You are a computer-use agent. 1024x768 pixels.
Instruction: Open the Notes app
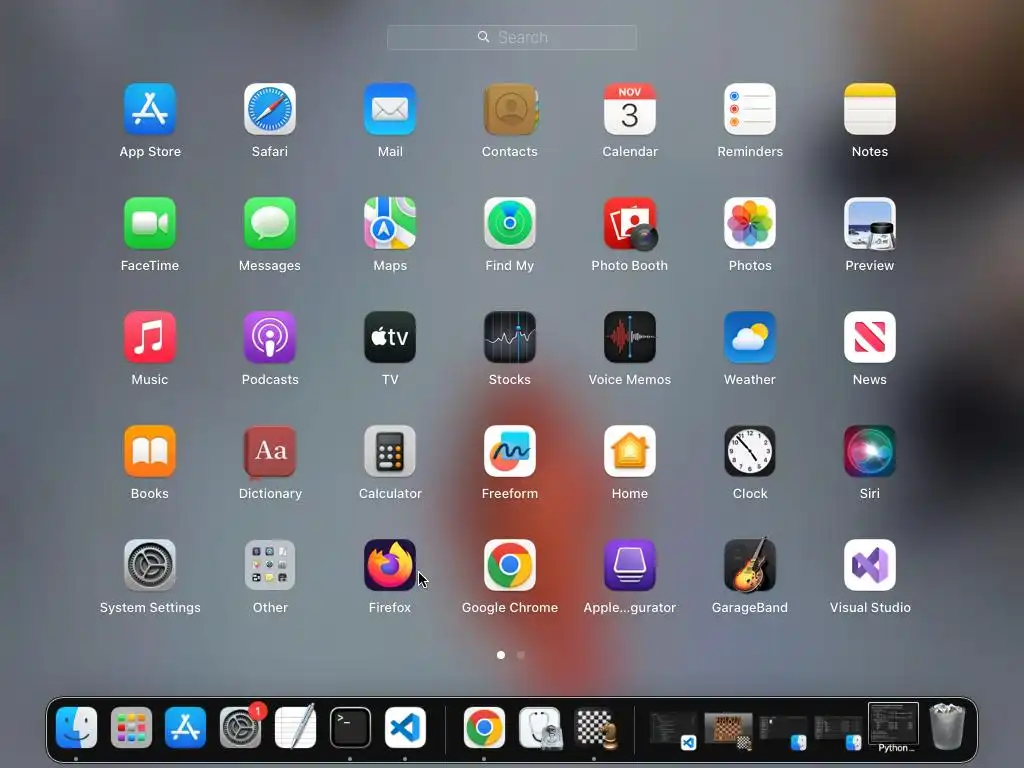click(x=870, y=109)
